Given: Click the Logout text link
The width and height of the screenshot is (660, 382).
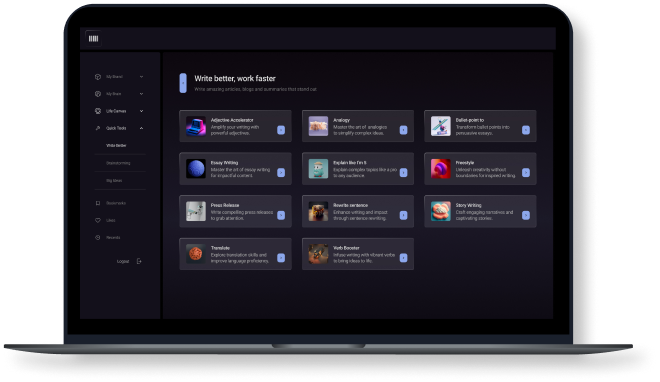Looking at the screenshot, I should (123, 261).
